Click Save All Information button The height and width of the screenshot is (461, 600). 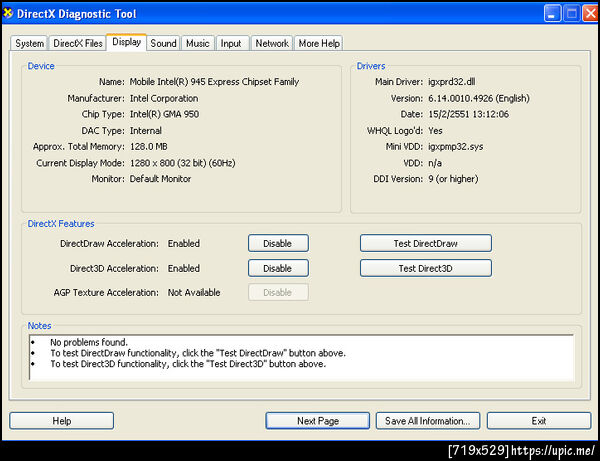click(428, 421)
